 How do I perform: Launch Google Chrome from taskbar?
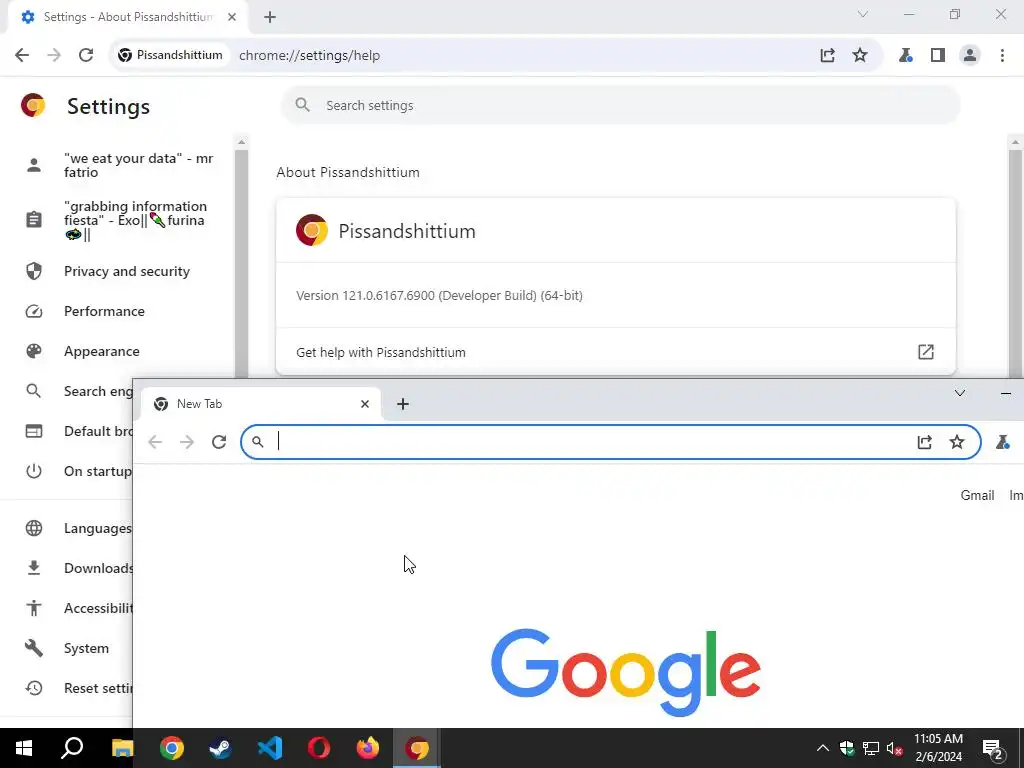(172, 748)
